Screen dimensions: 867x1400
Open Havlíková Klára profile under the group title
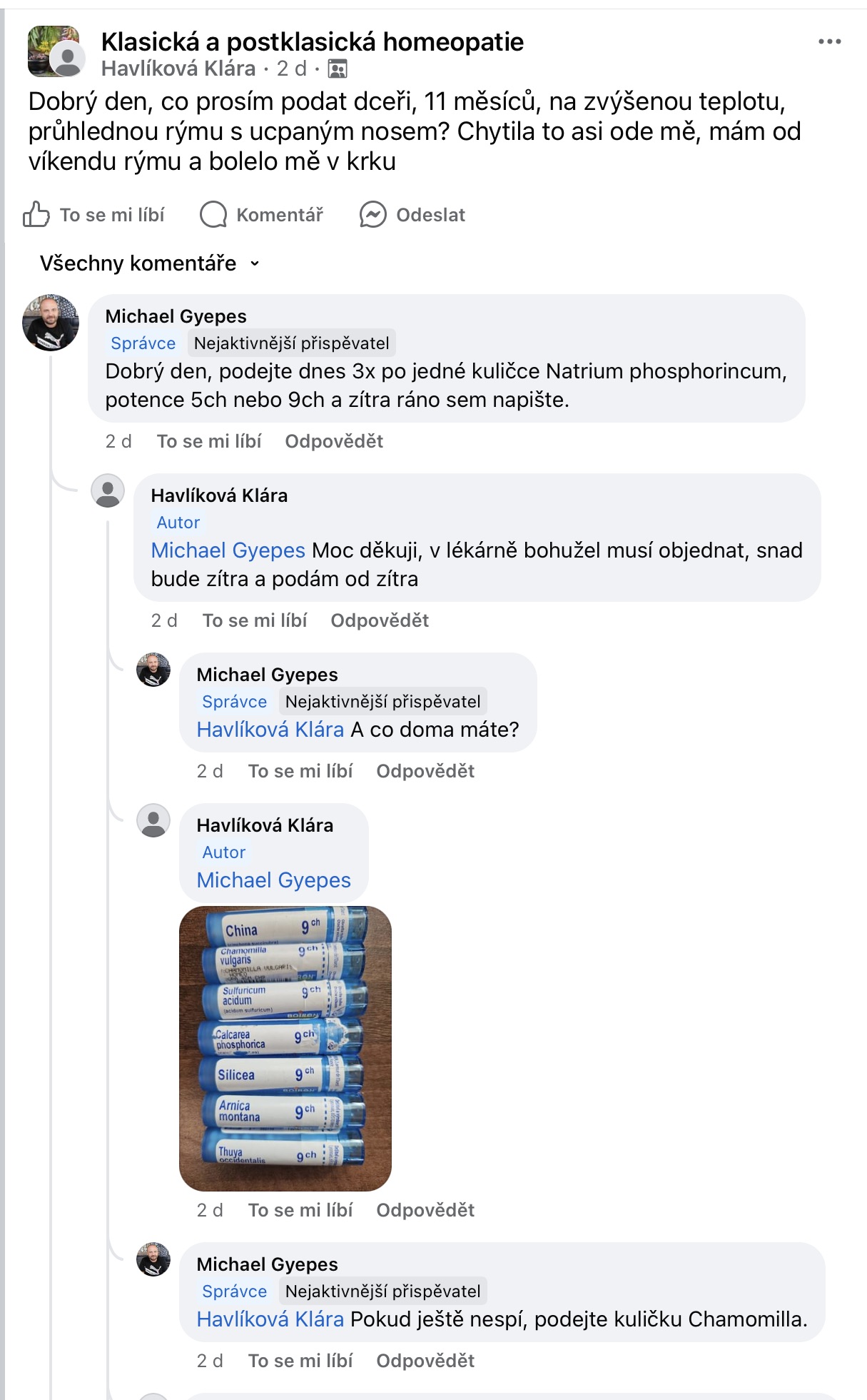tap(178, 69)
